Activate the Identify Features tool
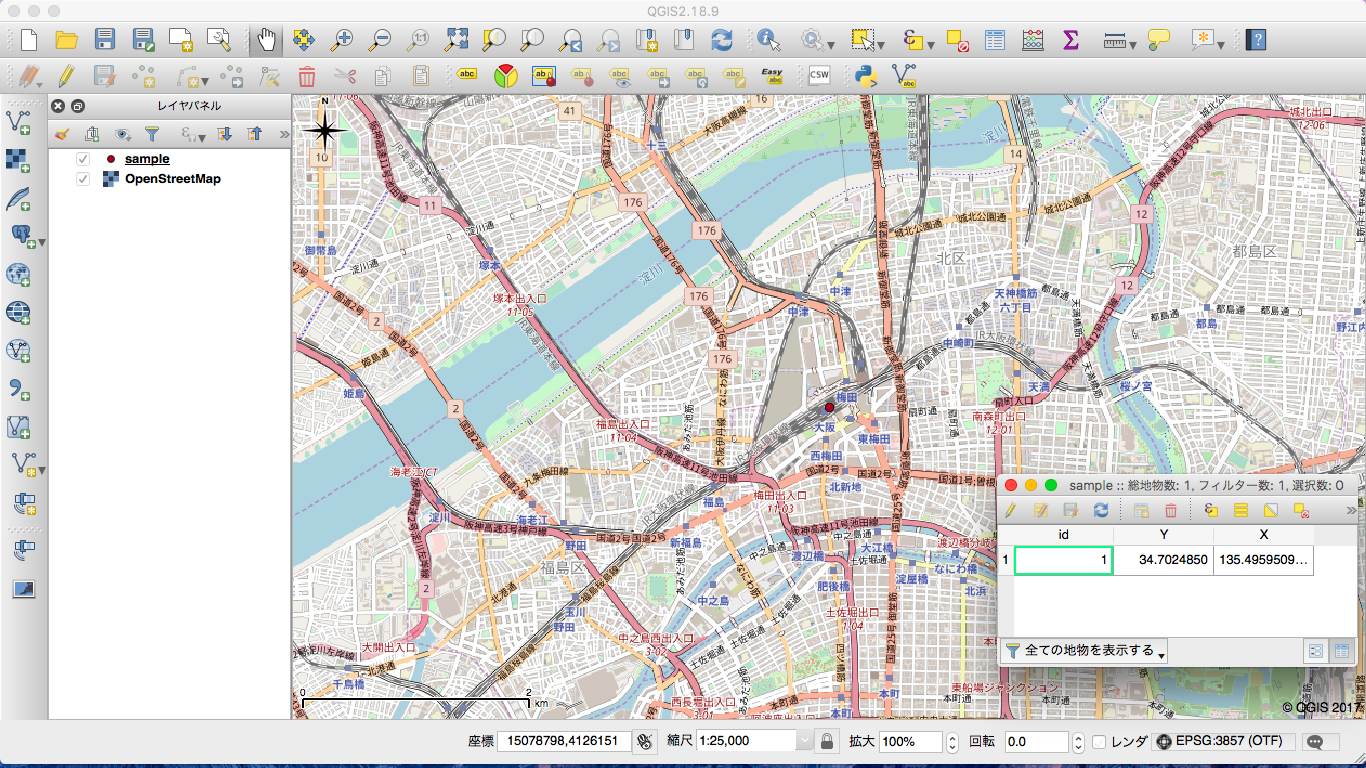Viewport: 1366px width, 768px height. [768, 40]
